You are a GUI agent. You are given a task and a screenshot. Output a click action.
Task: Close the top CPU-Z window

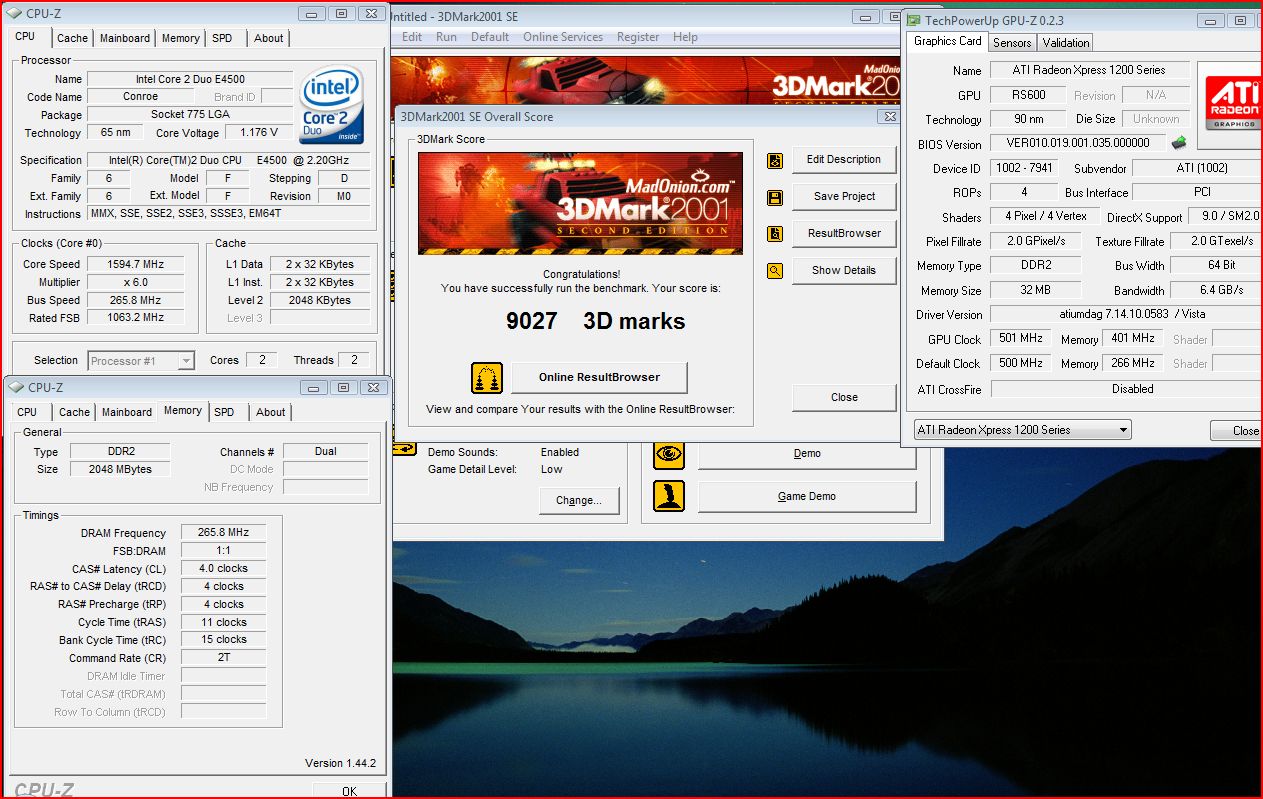point(370,14)
